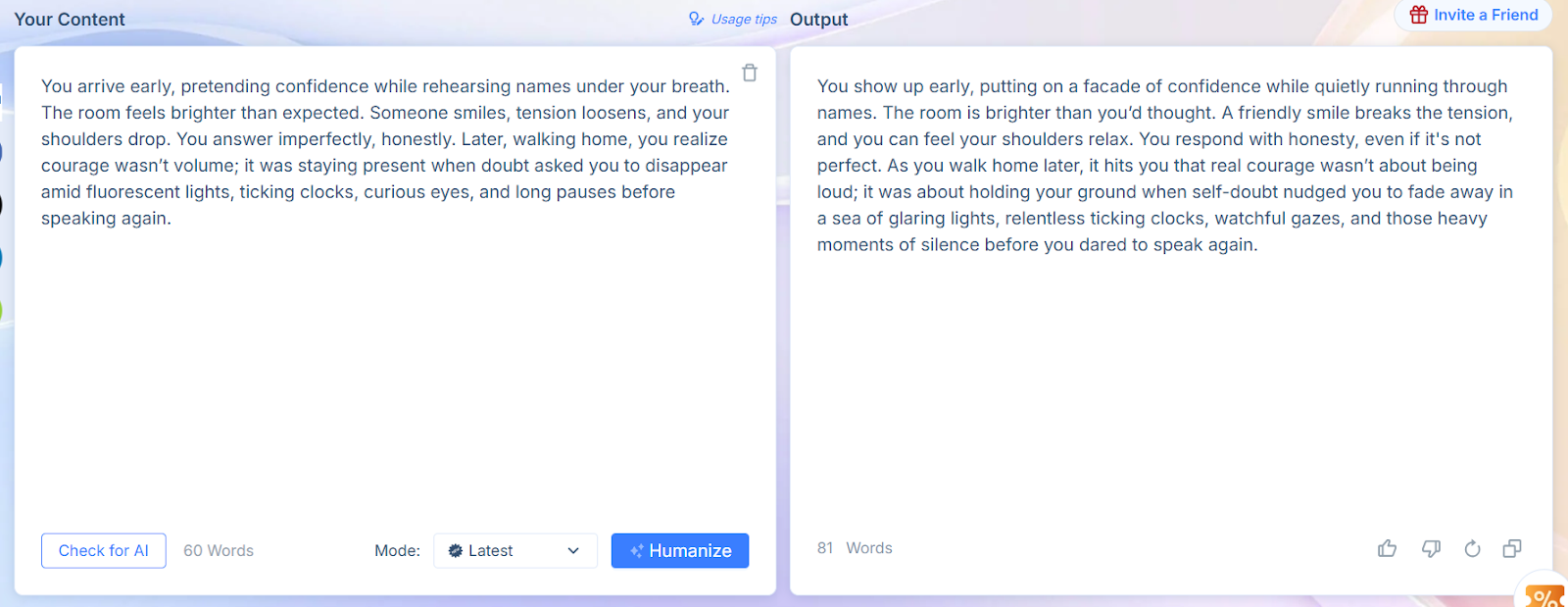This screenshot has width=1568, height=607.
Task: Like the output with thumbs up
Action: coord(1387,548)
